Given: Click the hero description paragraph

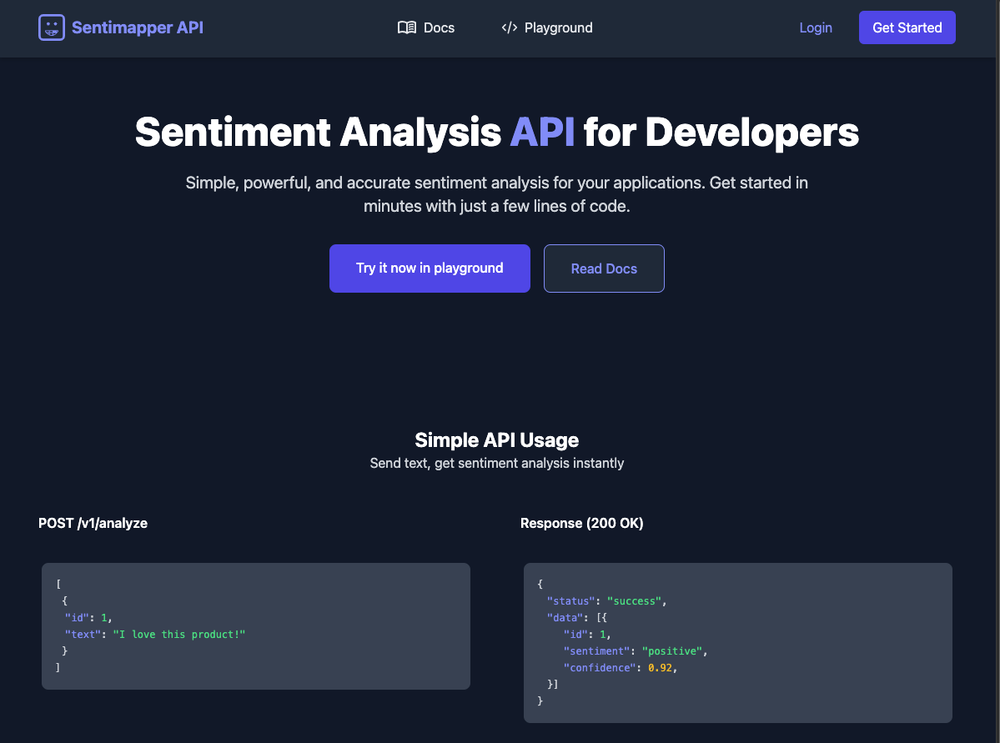Looking at the screenshot, I should point(497,195).
